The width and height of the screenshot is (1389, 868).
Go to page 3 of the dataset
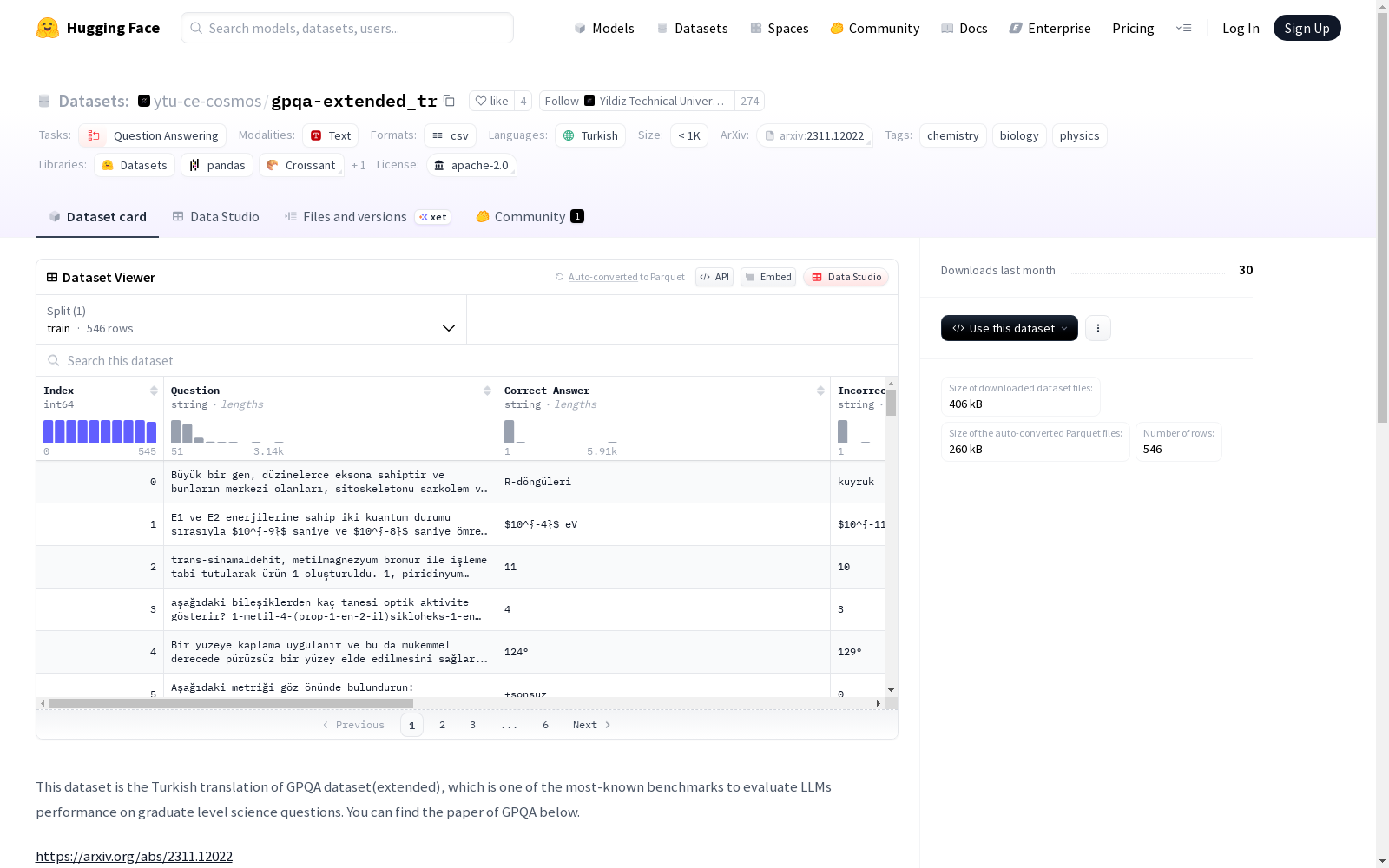point(472,725)
